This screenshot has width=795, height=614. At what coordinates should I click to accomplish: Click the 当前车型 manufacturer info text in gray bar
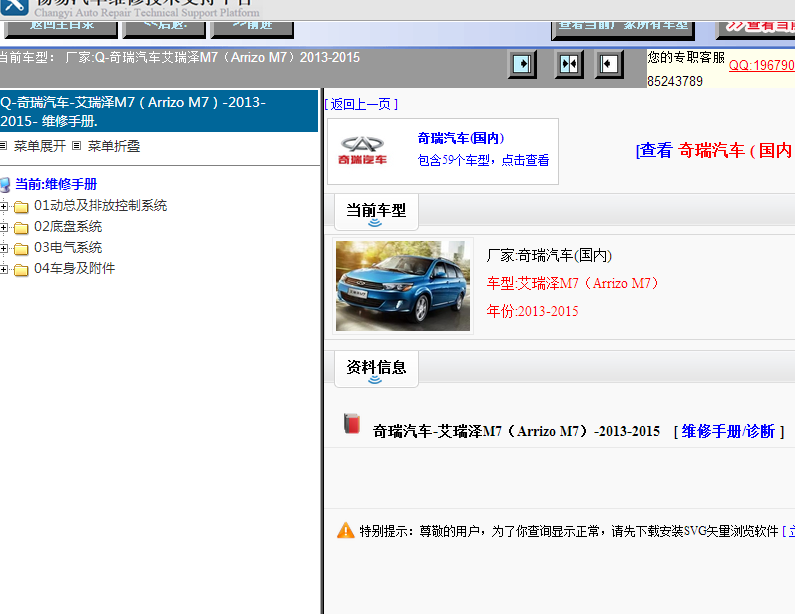(180, 57)
